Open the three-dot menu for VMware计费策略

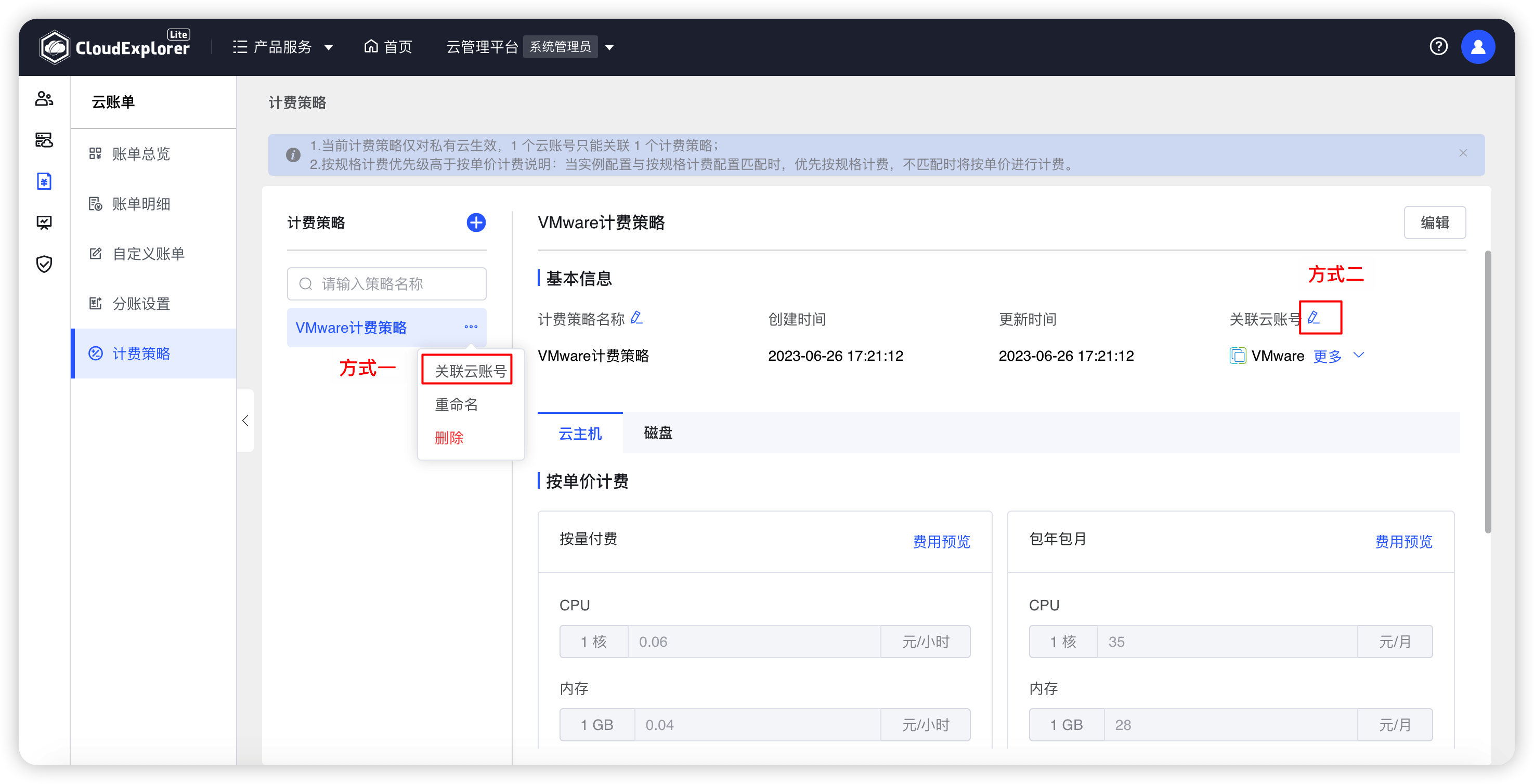click(x=471, y=327)
